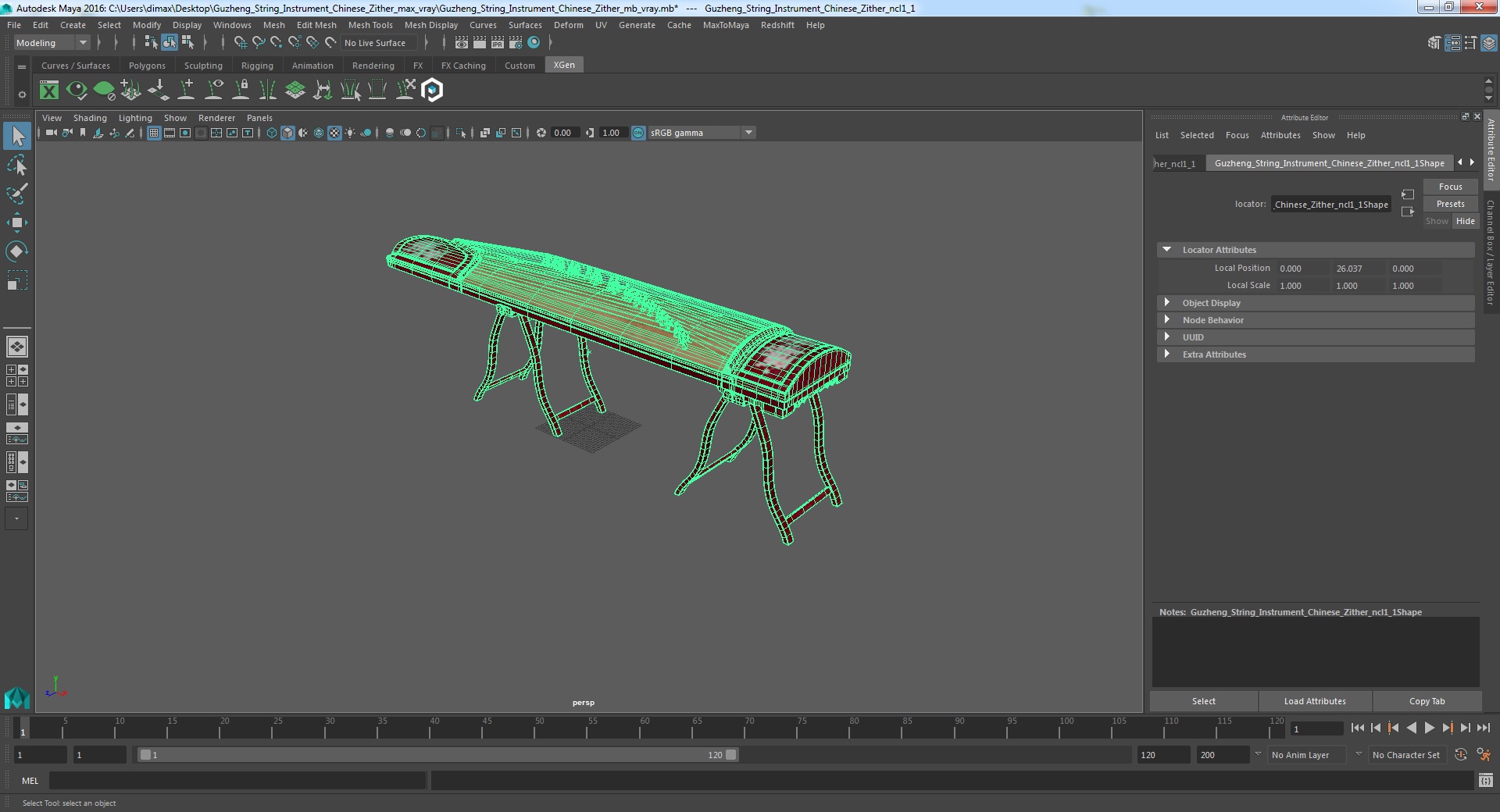Open the Shading panel menu
1500x812 pixels.
90,118
